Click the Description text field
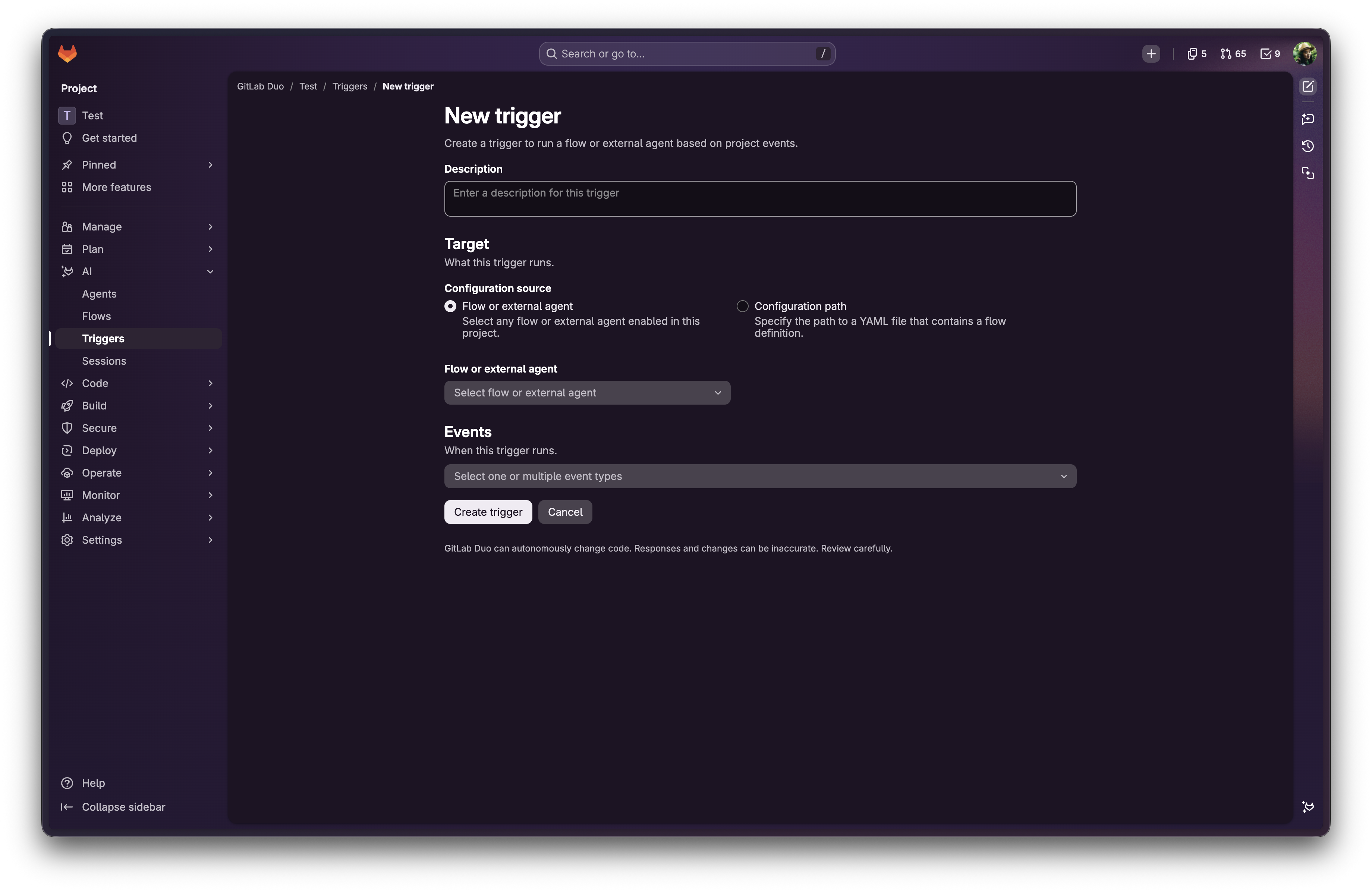 pos(760,199)
